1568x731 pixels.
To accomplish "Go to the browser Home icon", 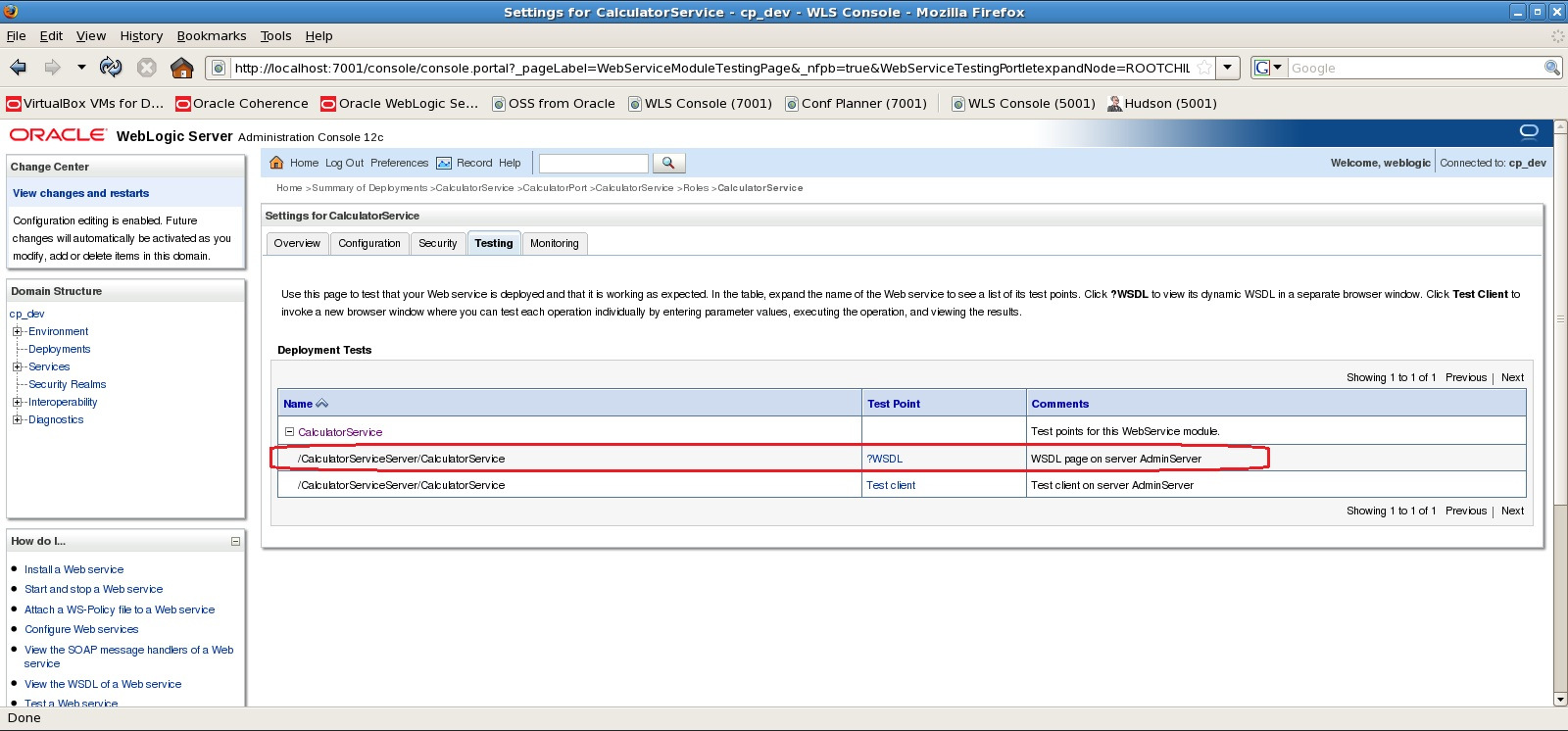I will (x=182, y=68).
